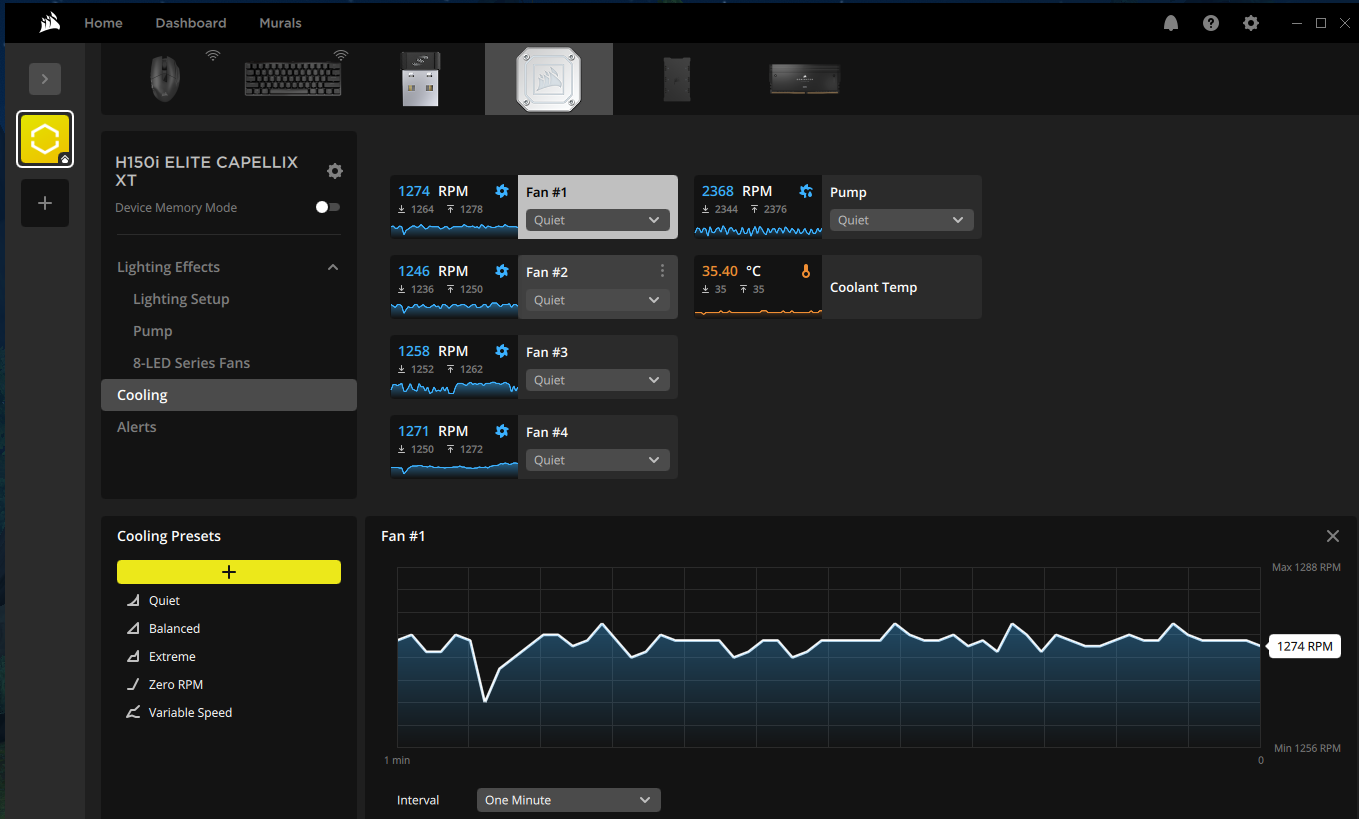Open Pump lighting menu item
This screenshot has width=1359, height=819.
[x=152, y=331]
